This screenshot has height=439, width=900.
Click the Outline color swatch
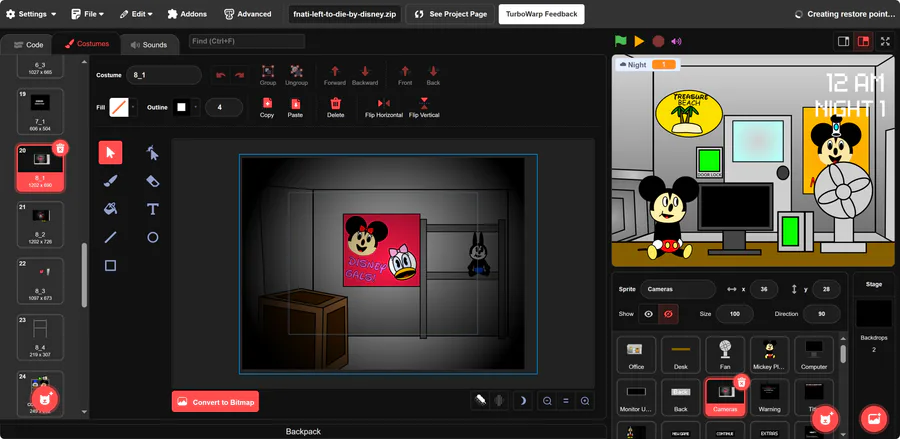click(181, 107)
